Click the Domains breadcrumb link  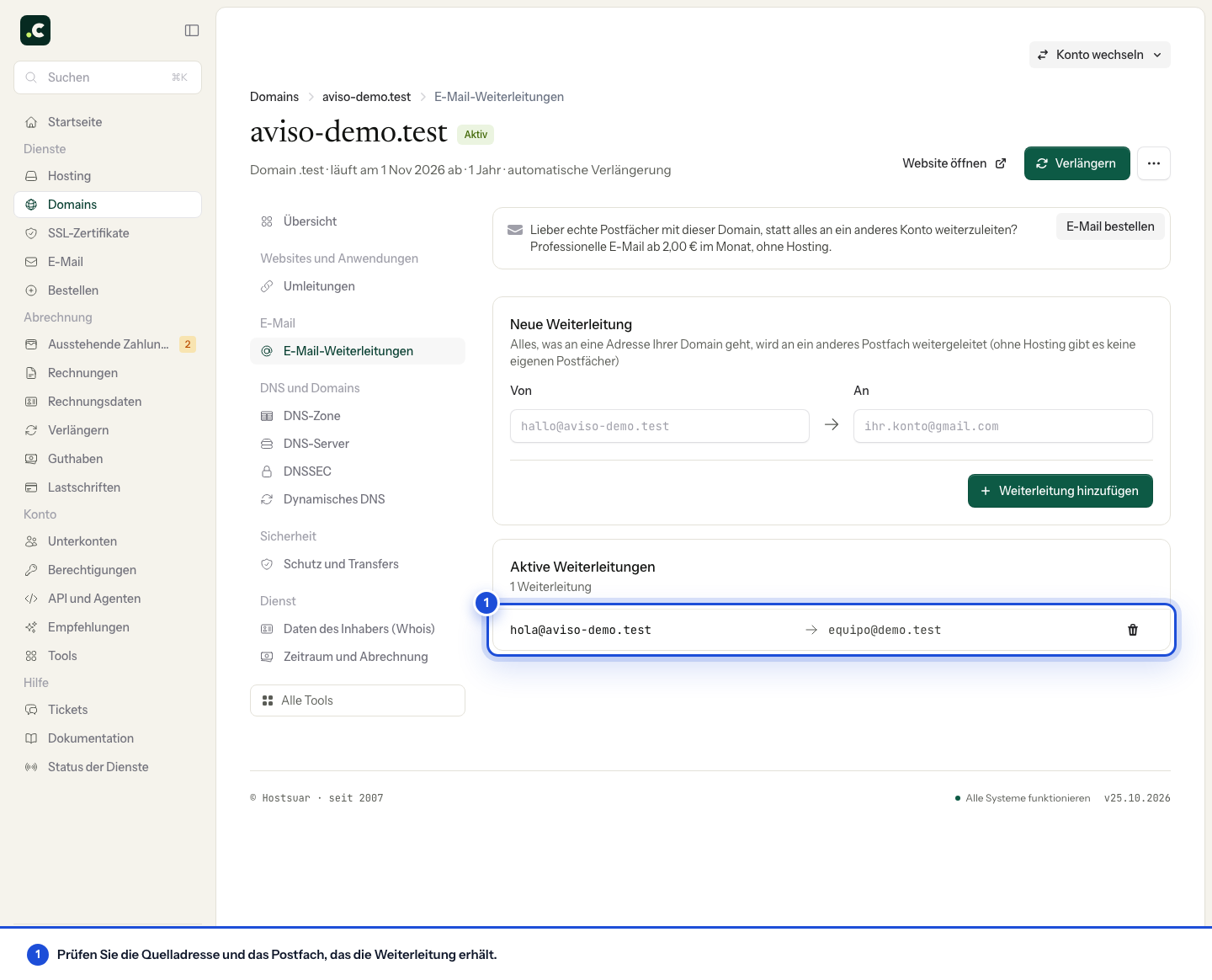click(274, 97)
